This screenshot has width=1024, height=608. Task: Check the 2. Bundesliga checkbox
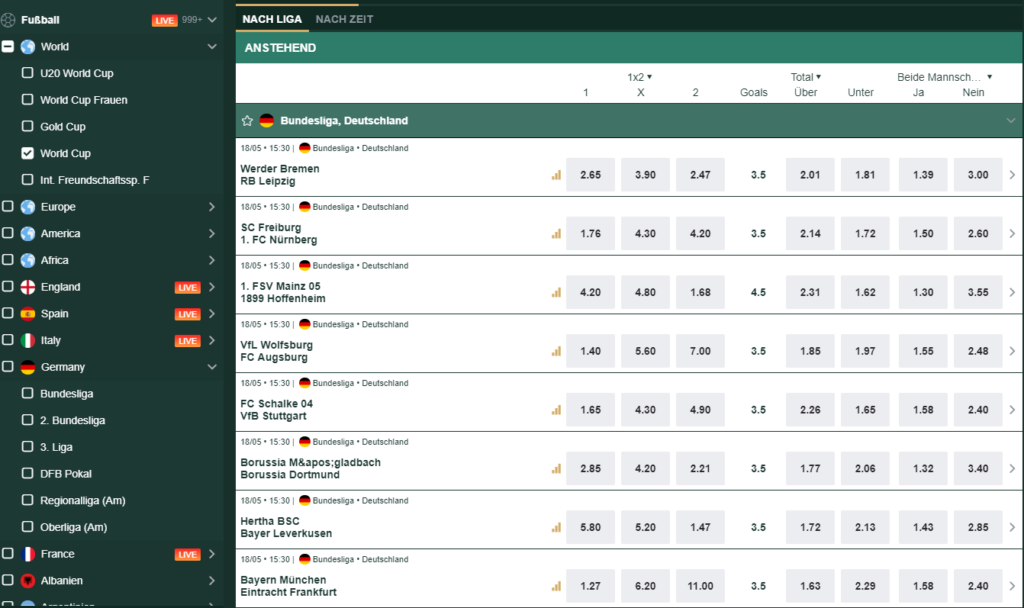[27, 420]
